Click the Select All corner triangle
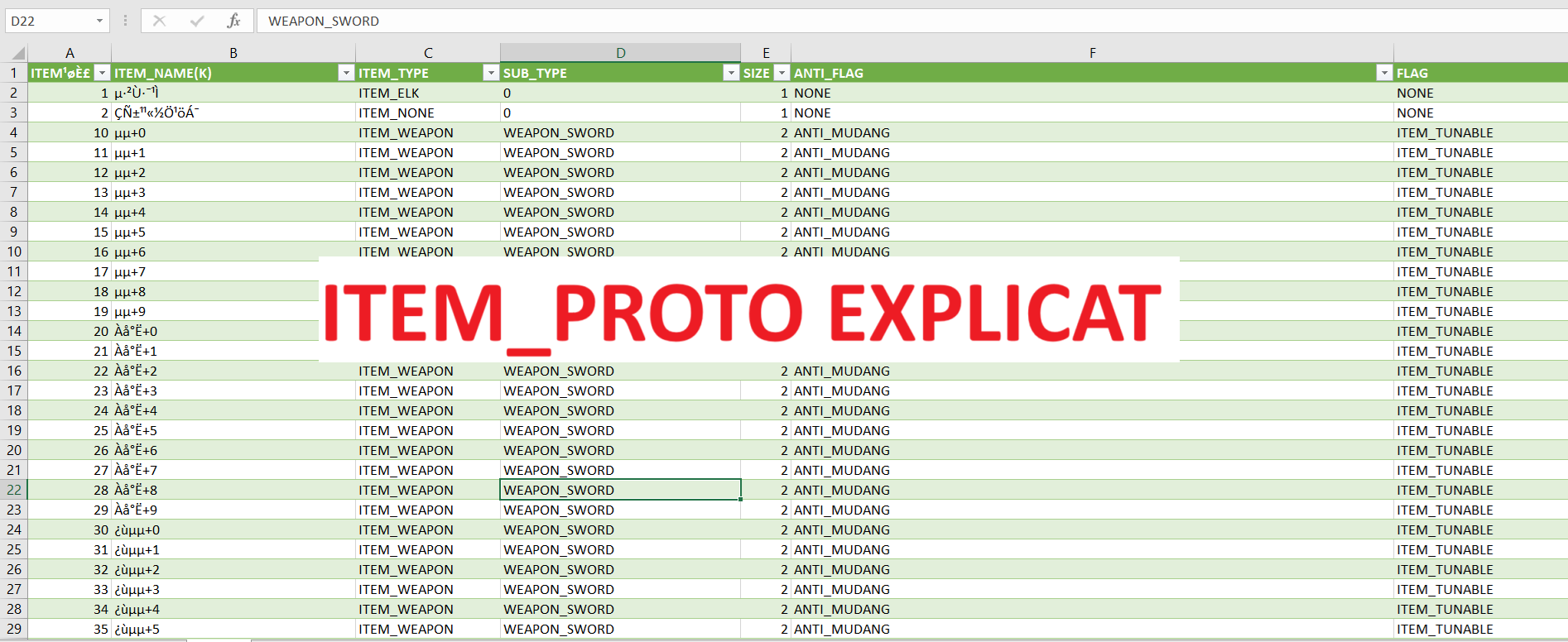Image resolution: width=1568 pixels, height=642 pixels. pos(17,53)
